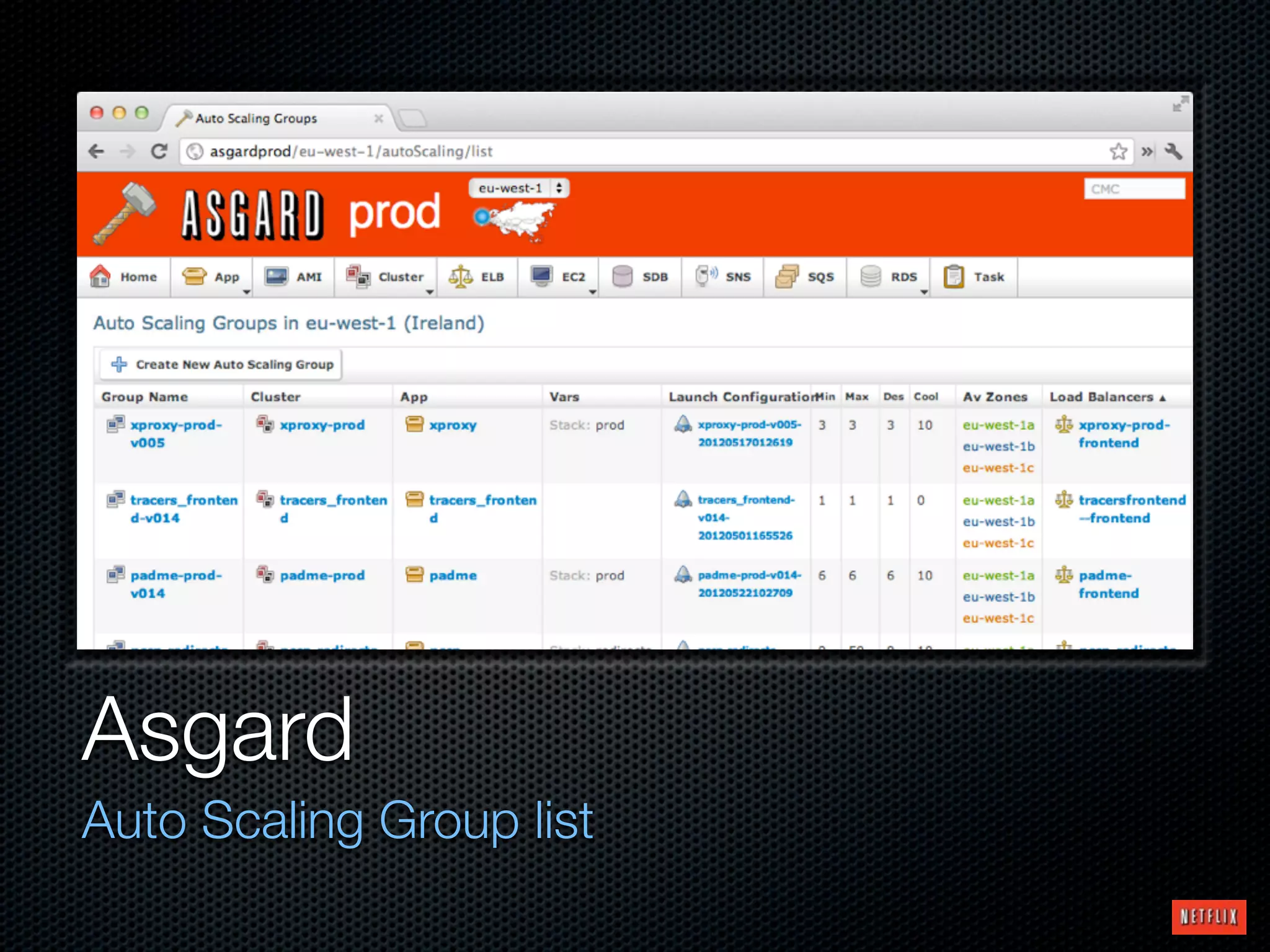1270x952 pixels.
Task: Open padme-frontend load balancer link
Action: coord(1109,584)
